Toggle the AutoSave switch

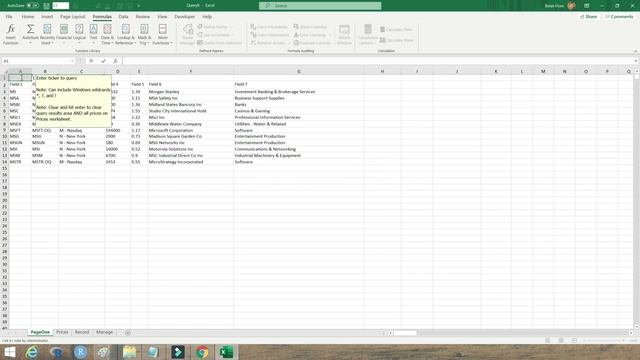[33, 6]
